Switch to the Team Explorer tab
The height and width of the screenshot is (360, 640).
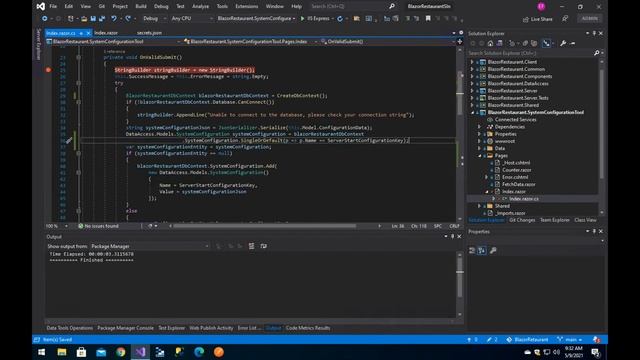coord(555,220)
